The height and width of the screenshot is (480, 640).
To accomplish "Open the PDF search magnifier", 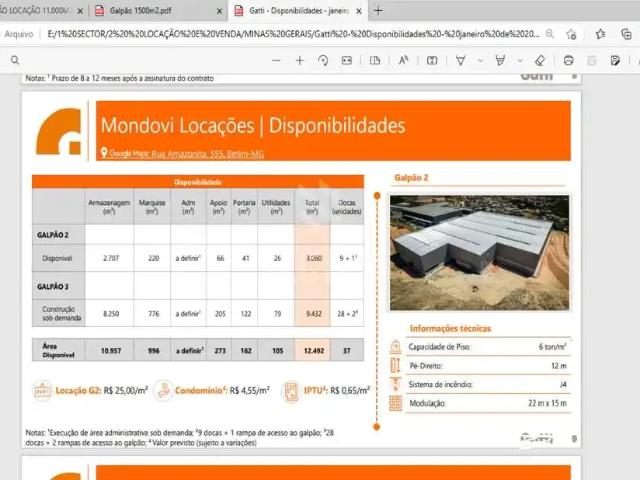I will pos(15,60).
